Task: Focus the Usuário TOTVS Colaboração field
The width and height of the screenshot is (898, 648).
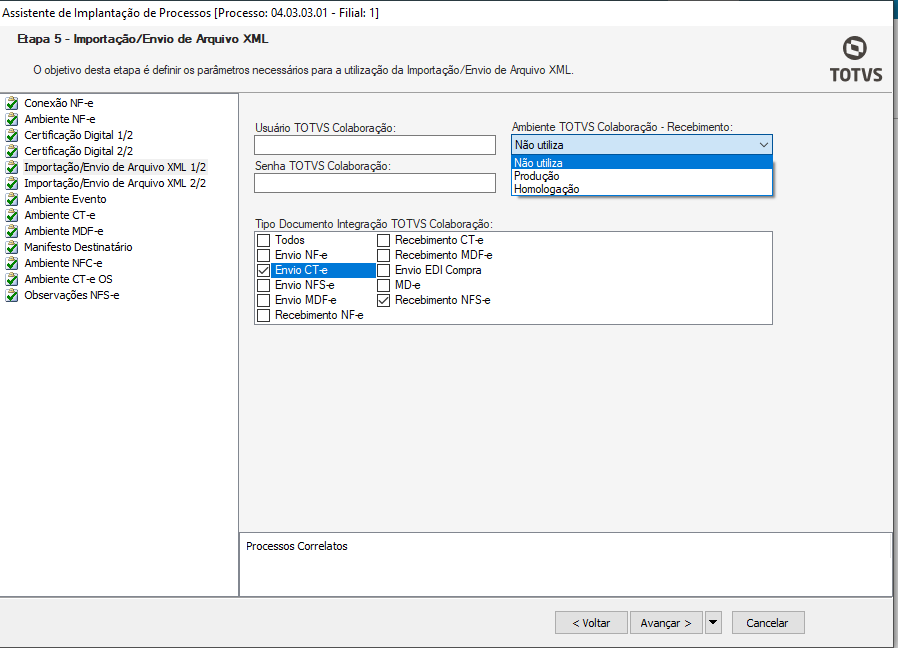Action: pyautogui.click(x=375, y=145)
